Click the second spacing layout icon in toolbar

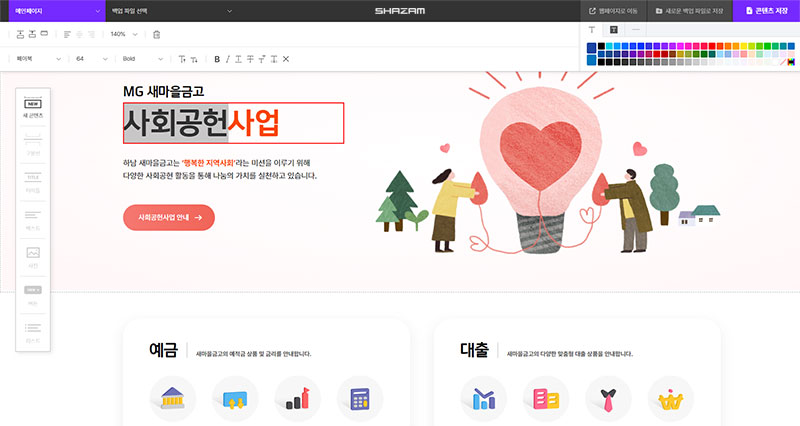click(x=32, y=34)
